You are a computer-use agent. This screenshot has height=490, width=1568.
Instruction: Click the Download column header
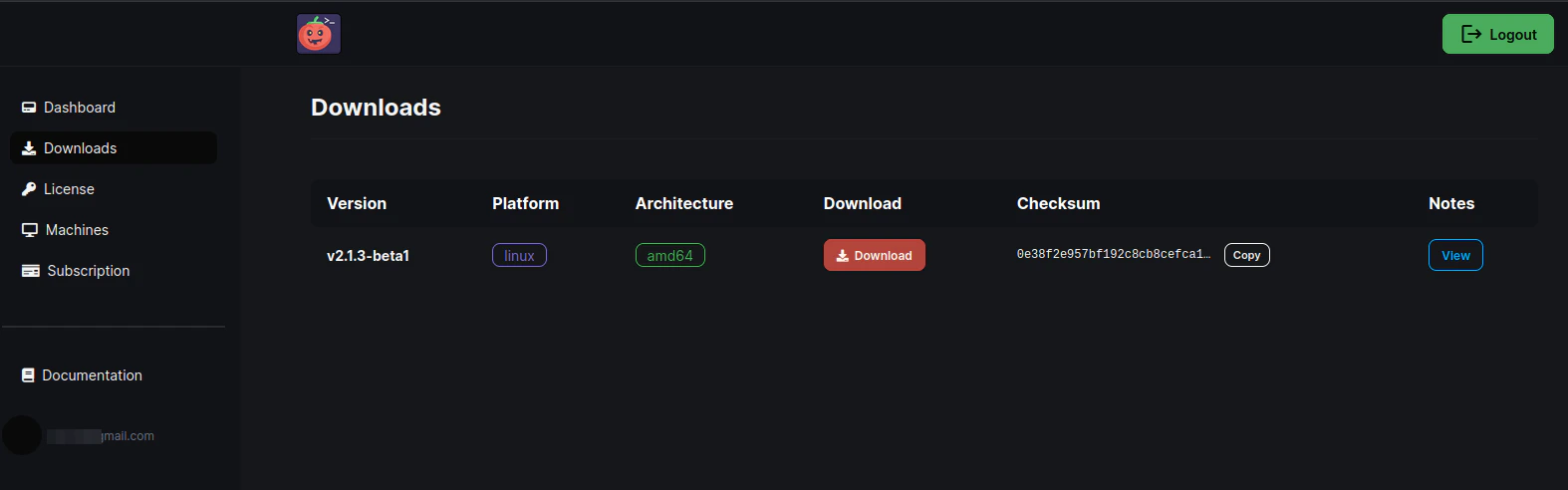[x=862, y=203]
